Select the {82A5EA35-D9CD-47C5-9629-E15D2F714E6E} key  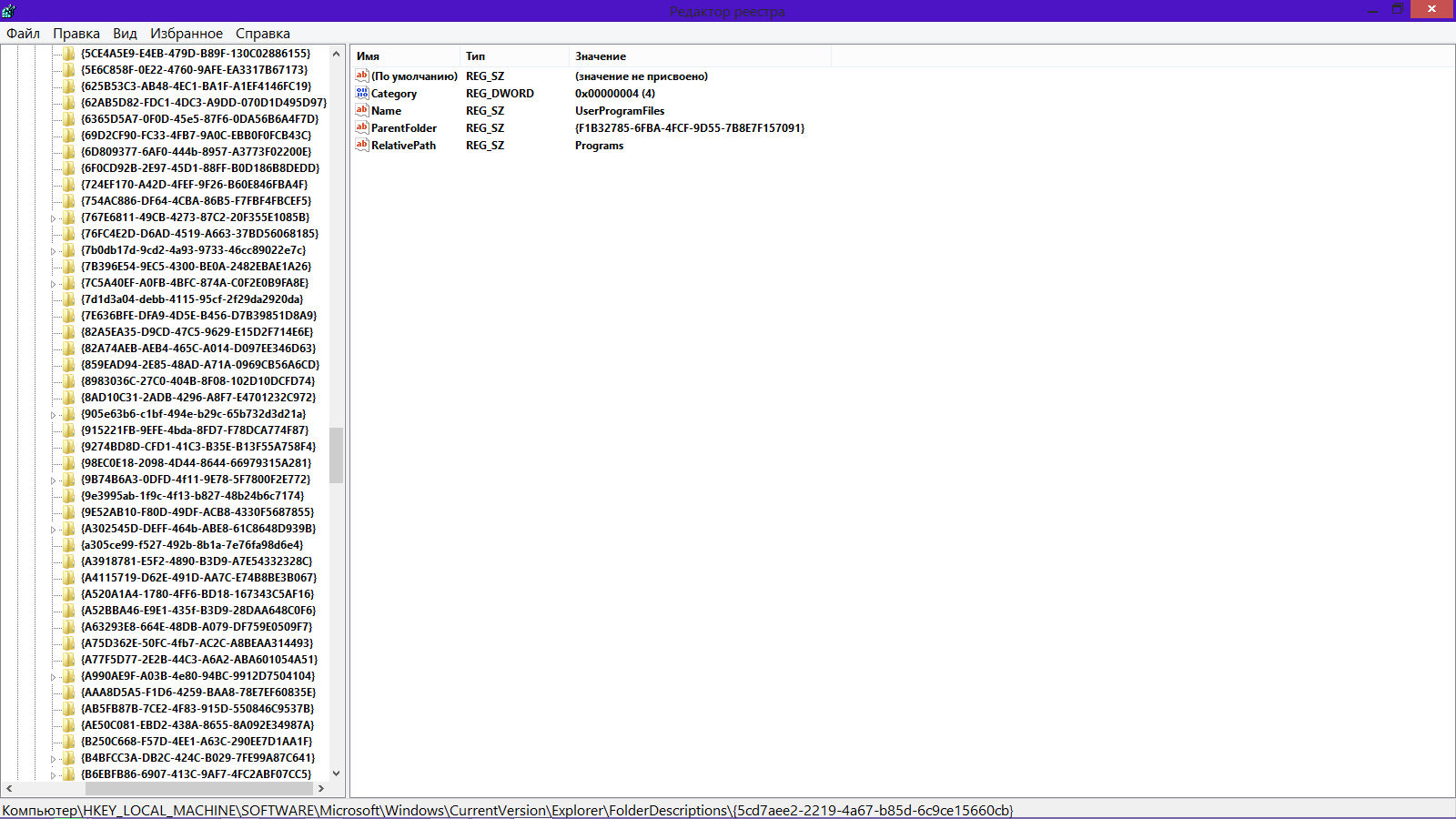pyautogui.click(x=197, y=332)
